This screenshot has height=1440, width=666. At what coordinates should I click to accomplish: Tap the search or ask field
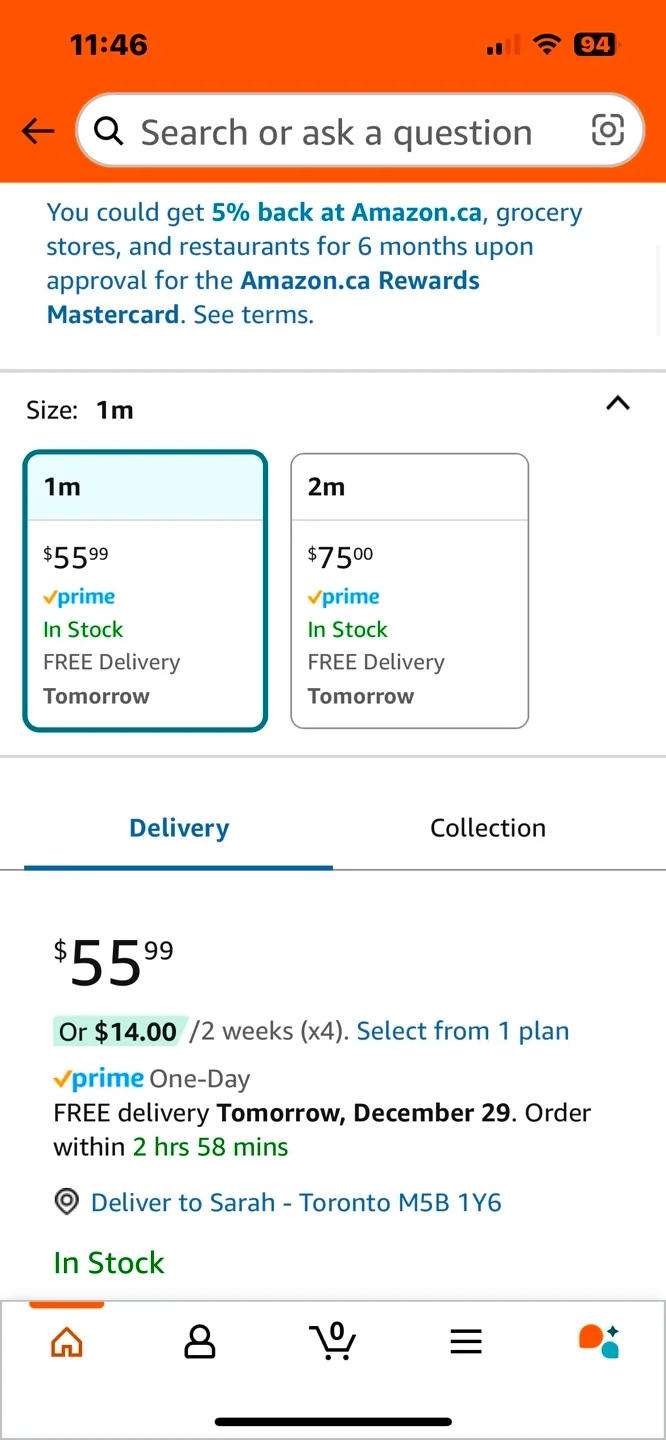pyautogui.click(x=335, y=131)
